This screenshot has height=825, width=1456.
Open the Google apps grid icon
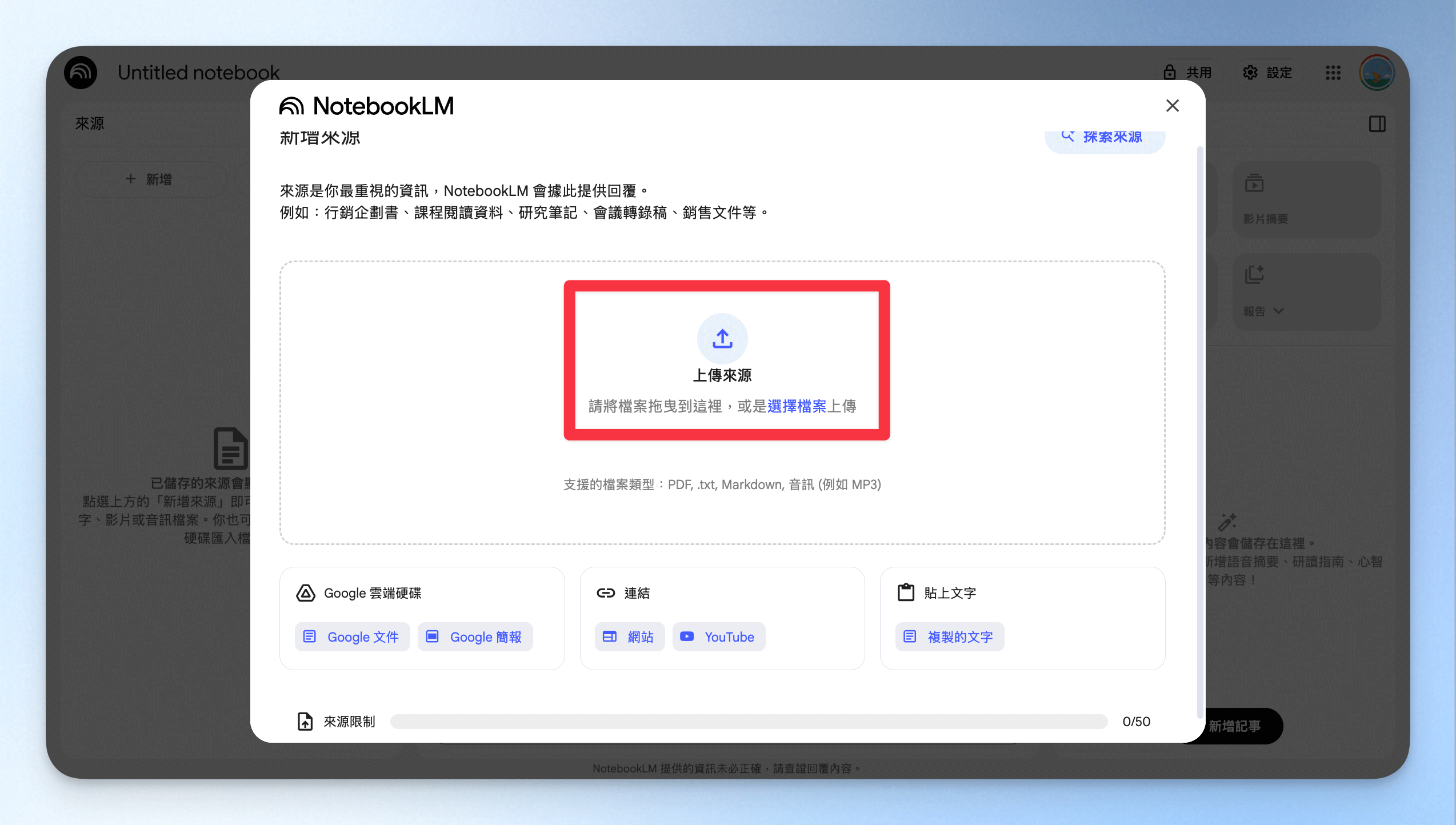click(x=1333, y=73)
